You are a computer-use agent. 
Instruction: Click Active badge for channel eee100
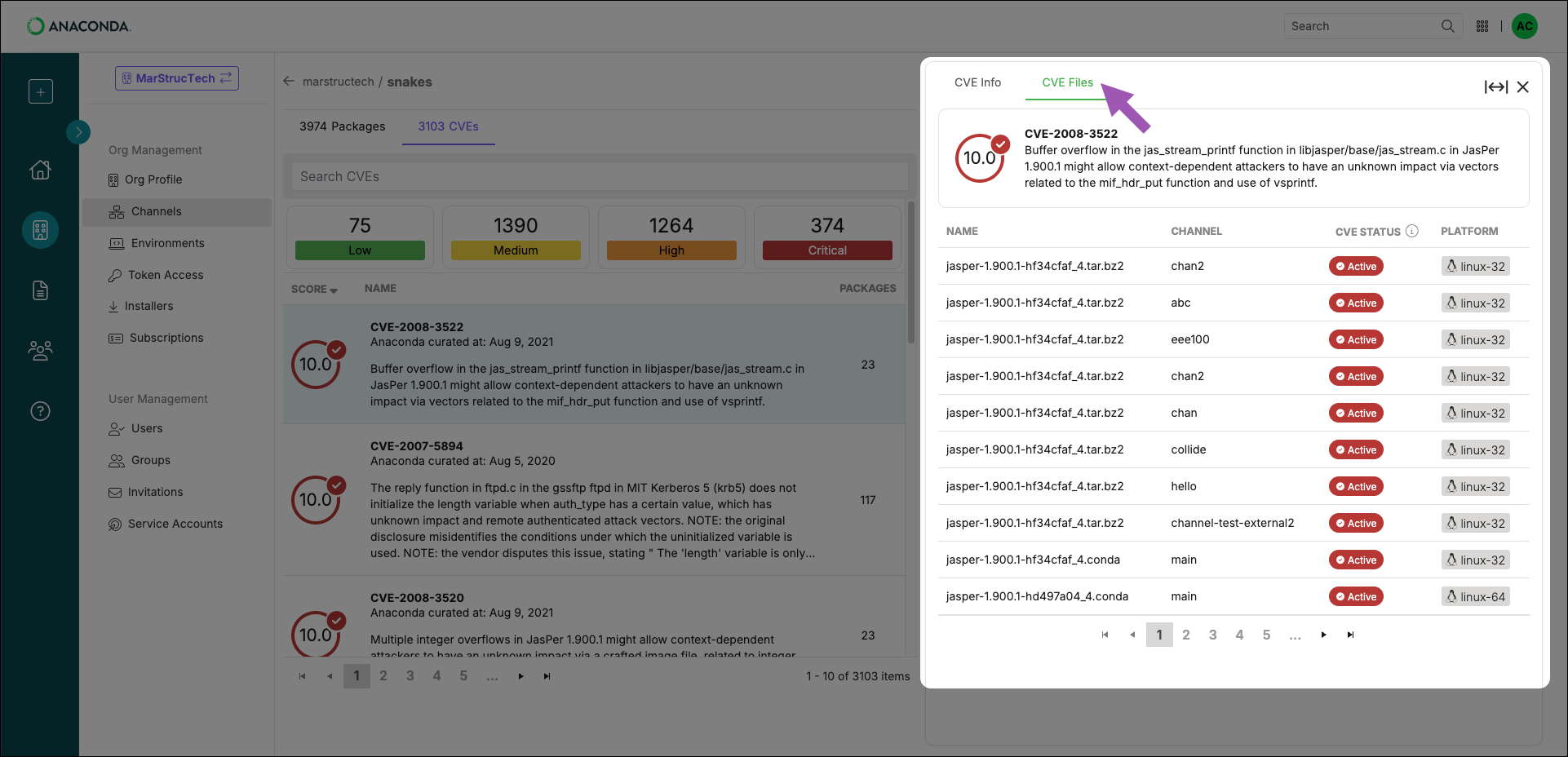[1356, 339]
